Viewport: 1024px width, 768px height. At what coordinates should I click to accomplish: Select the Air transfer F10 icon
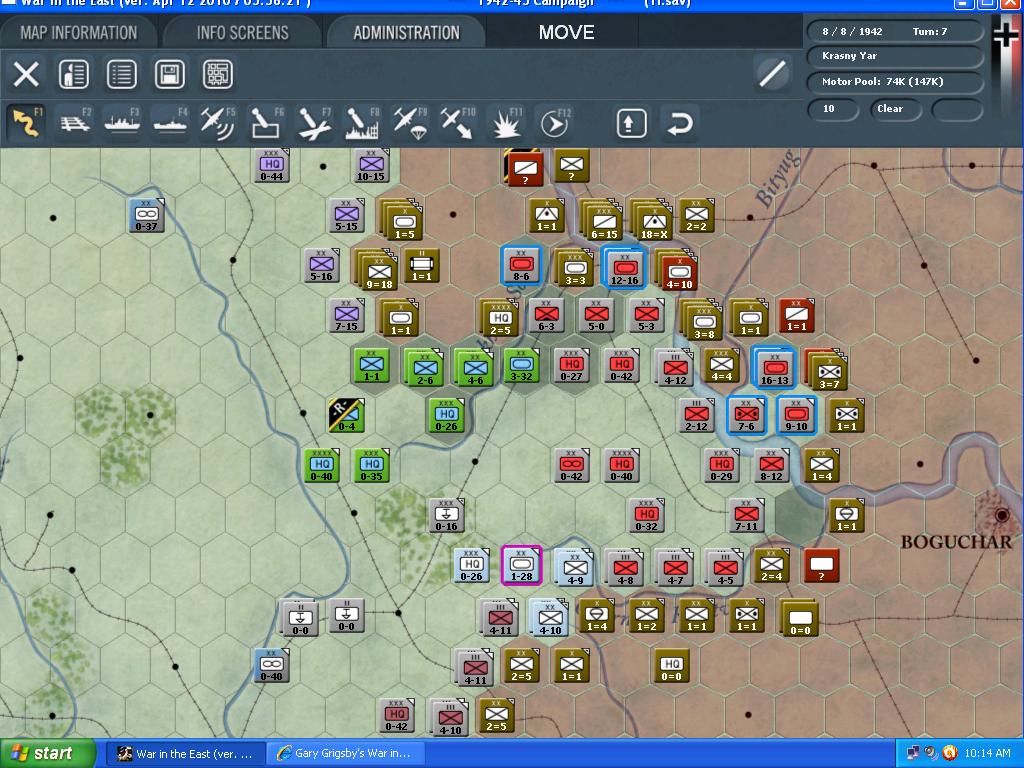457,123
